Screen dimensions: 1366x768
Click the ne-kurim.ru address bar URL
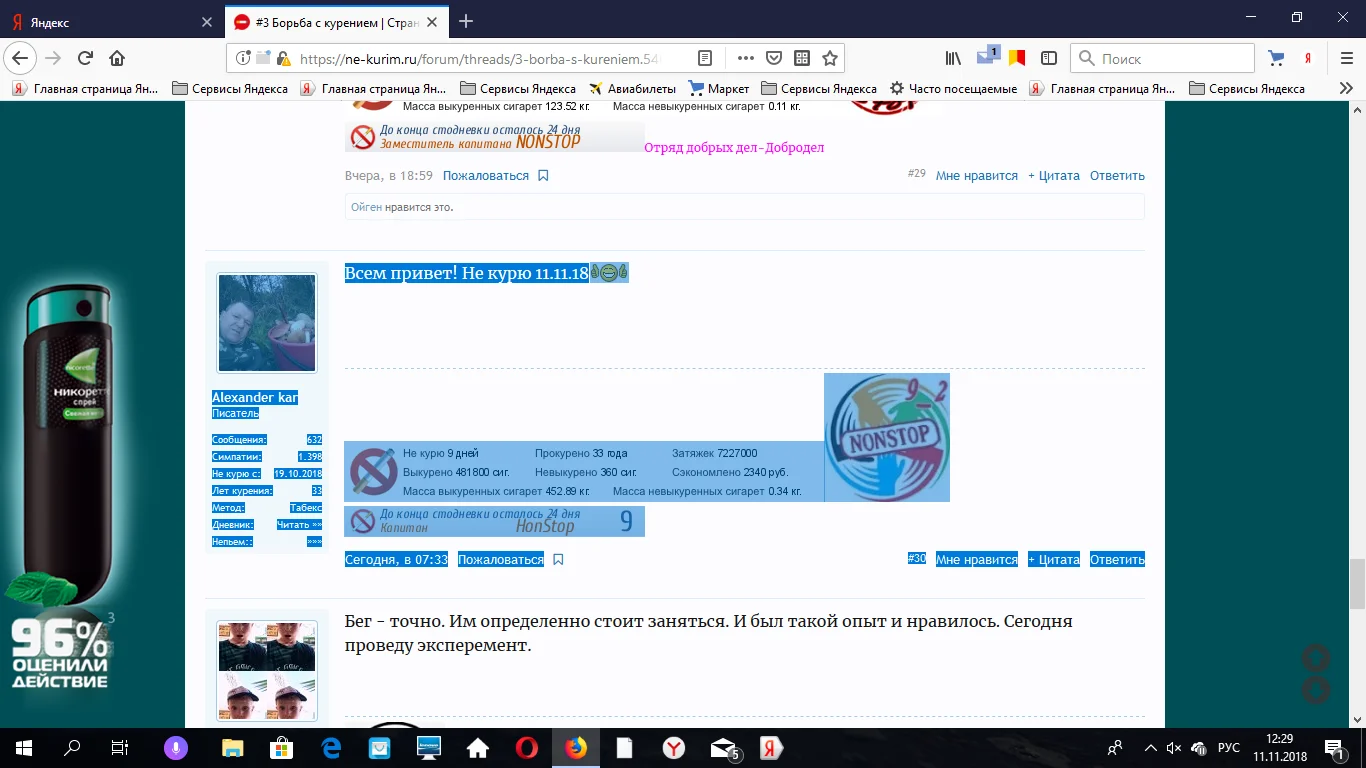tap(480, 59)
